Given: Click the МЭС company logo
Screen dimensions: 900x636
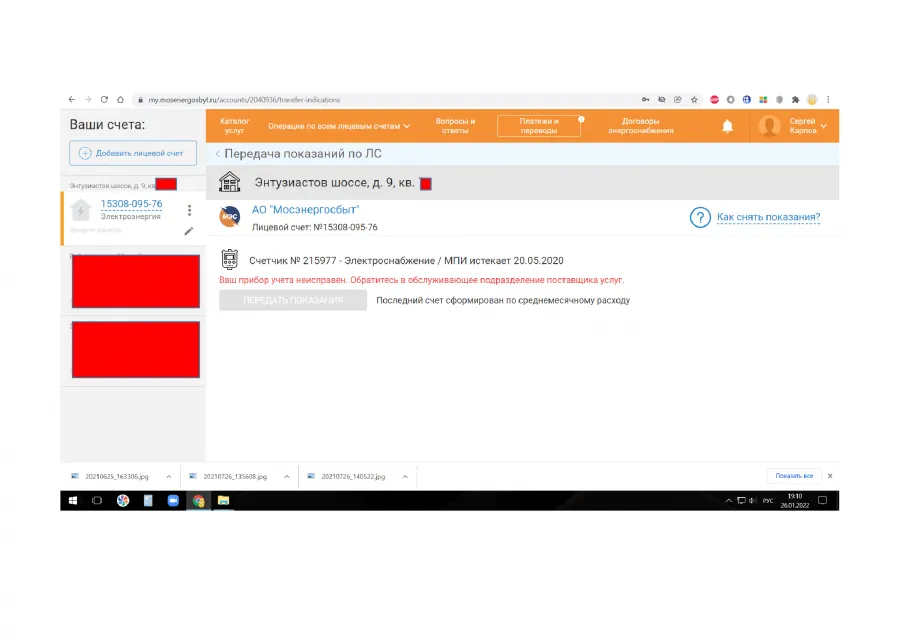Looking at the screenshot, I should point(230,216).
